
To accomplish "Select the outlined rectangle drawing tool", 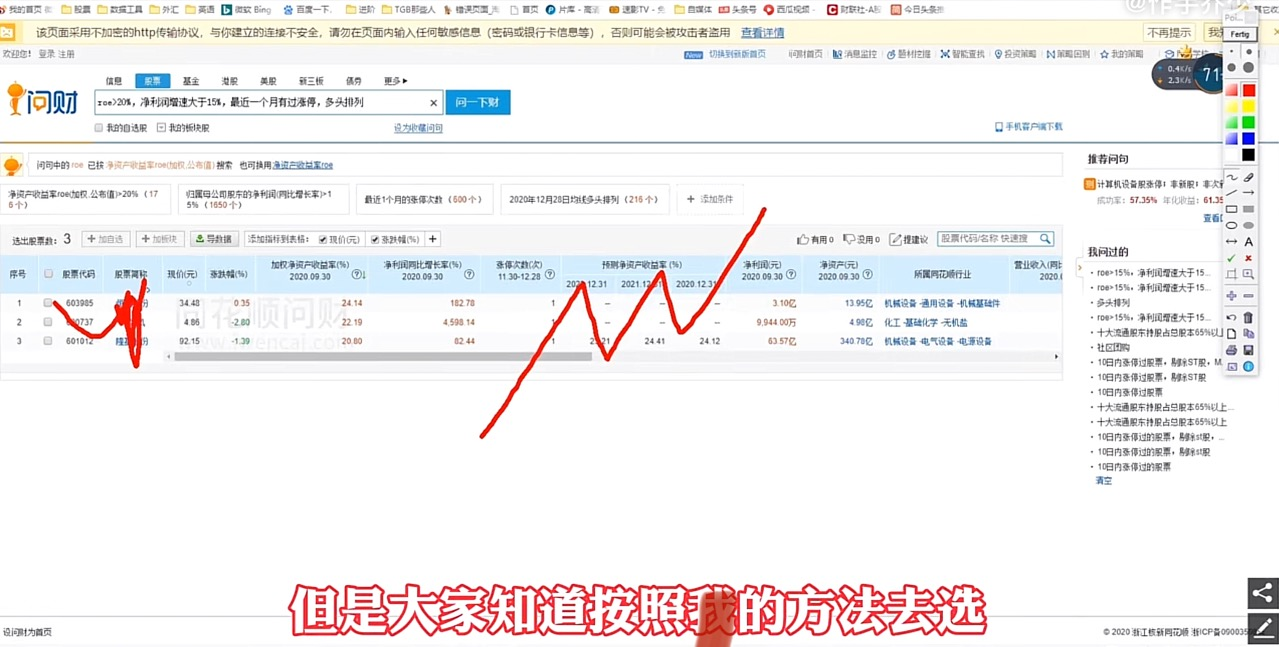I will tap(1232, 209).
